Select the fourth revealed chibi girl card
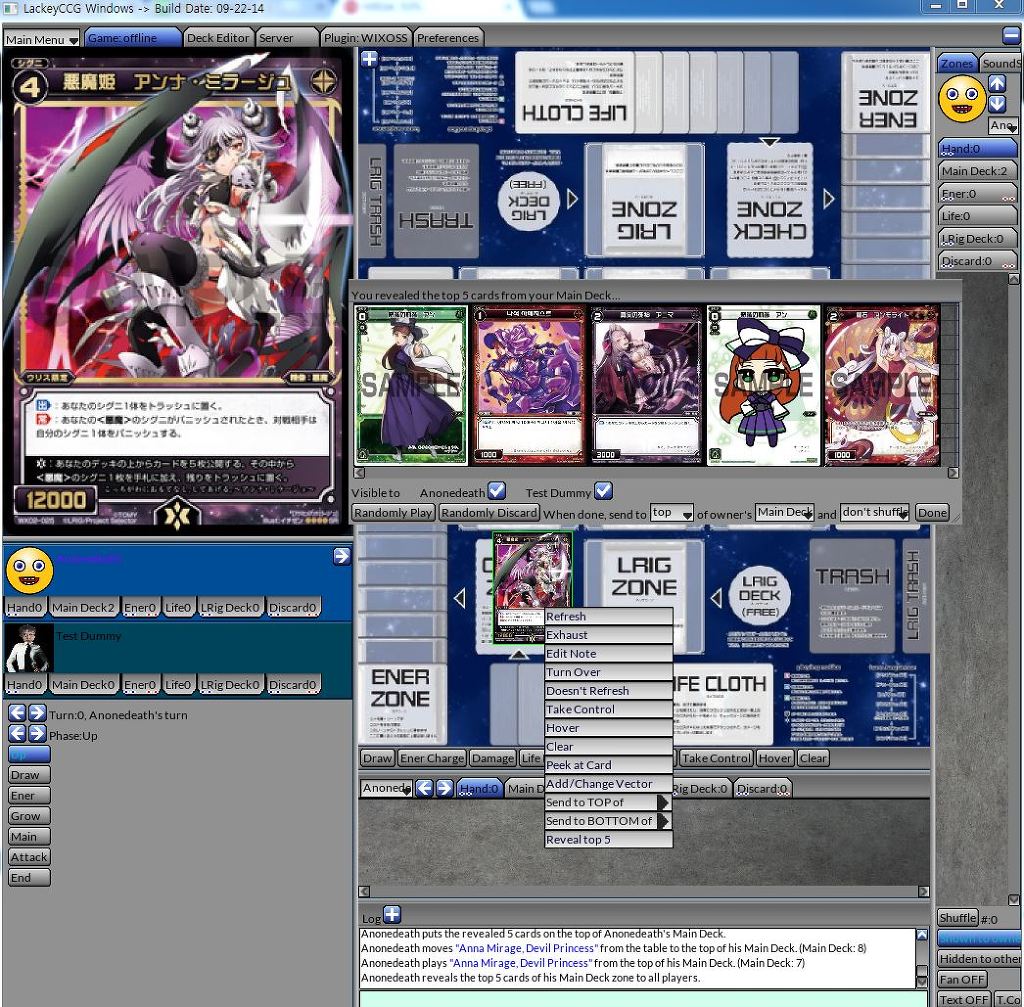The height and width of the screenshot is (1007, 1024). point(763,385)
